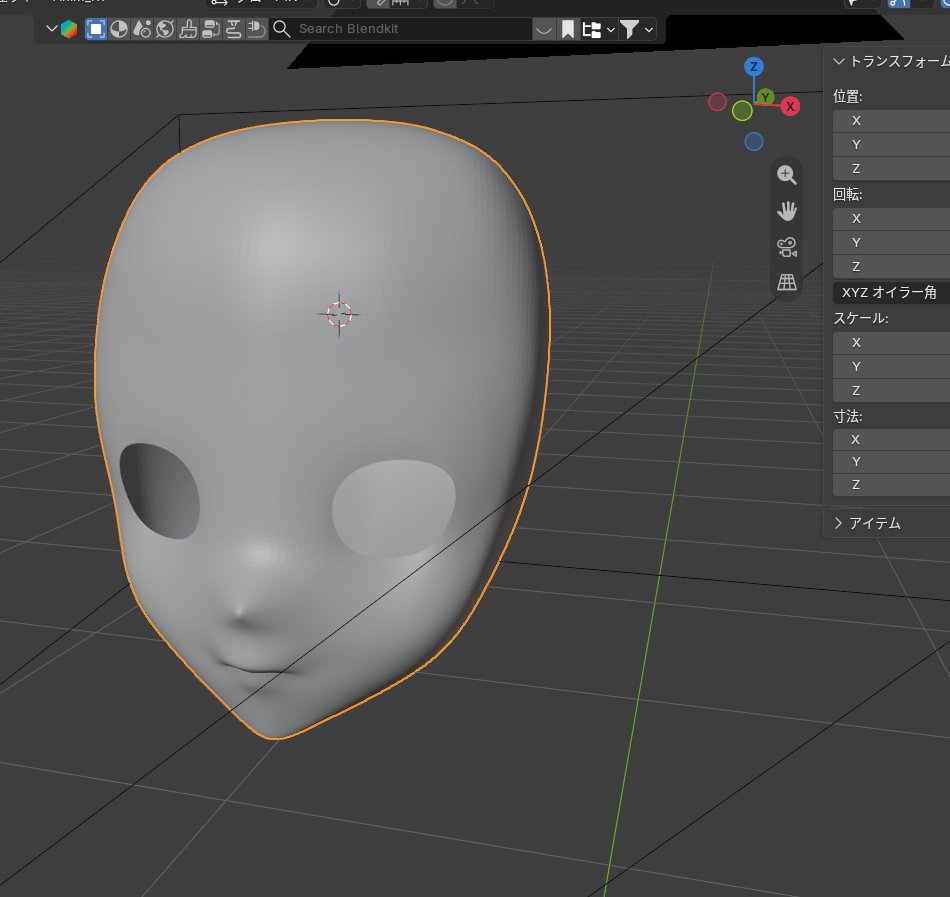950x897 pixels.
Task: Click the negative Y axis gizmo circle
Action: (742, 111)
